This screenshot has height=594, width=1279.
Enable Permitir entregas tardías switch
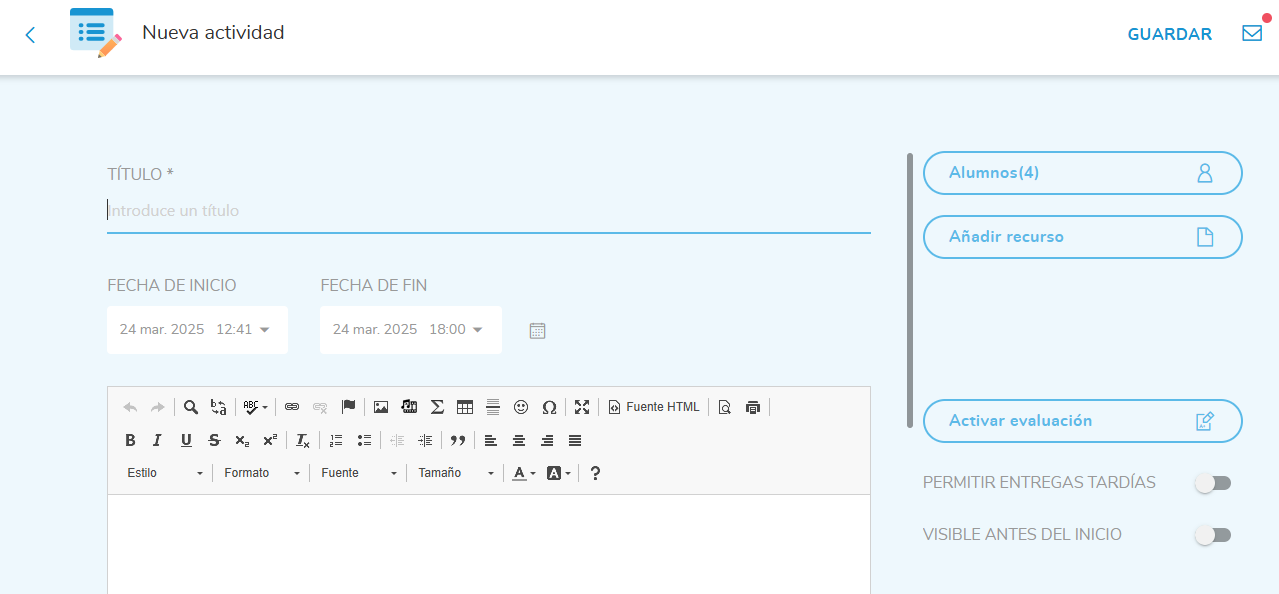(x=1212, y=483)
